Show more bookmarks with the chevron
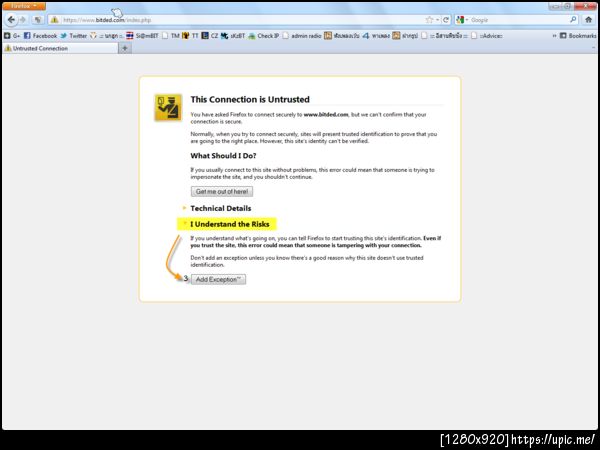 (554, 36)
